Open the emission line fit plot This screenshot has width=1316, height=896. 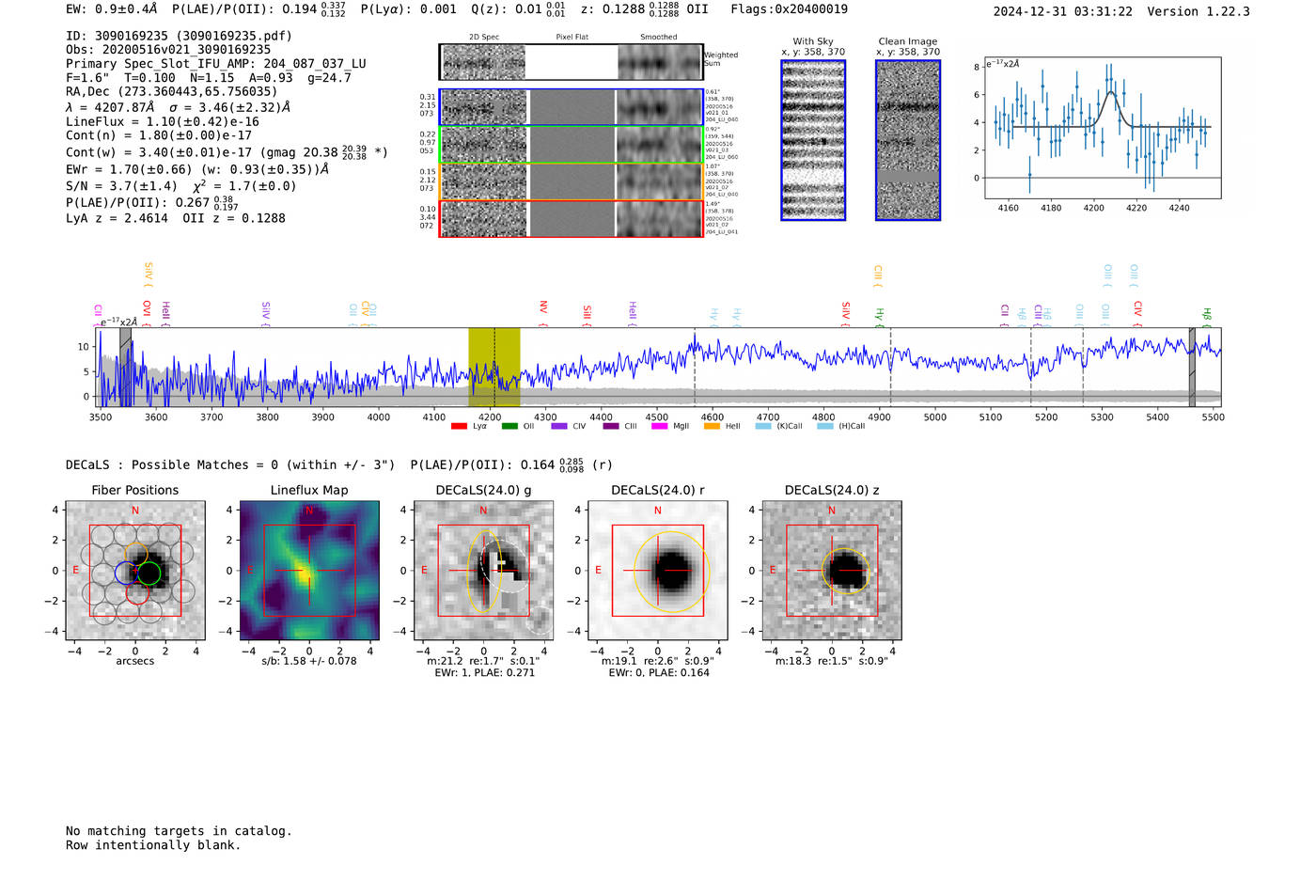coord(1103,128)
